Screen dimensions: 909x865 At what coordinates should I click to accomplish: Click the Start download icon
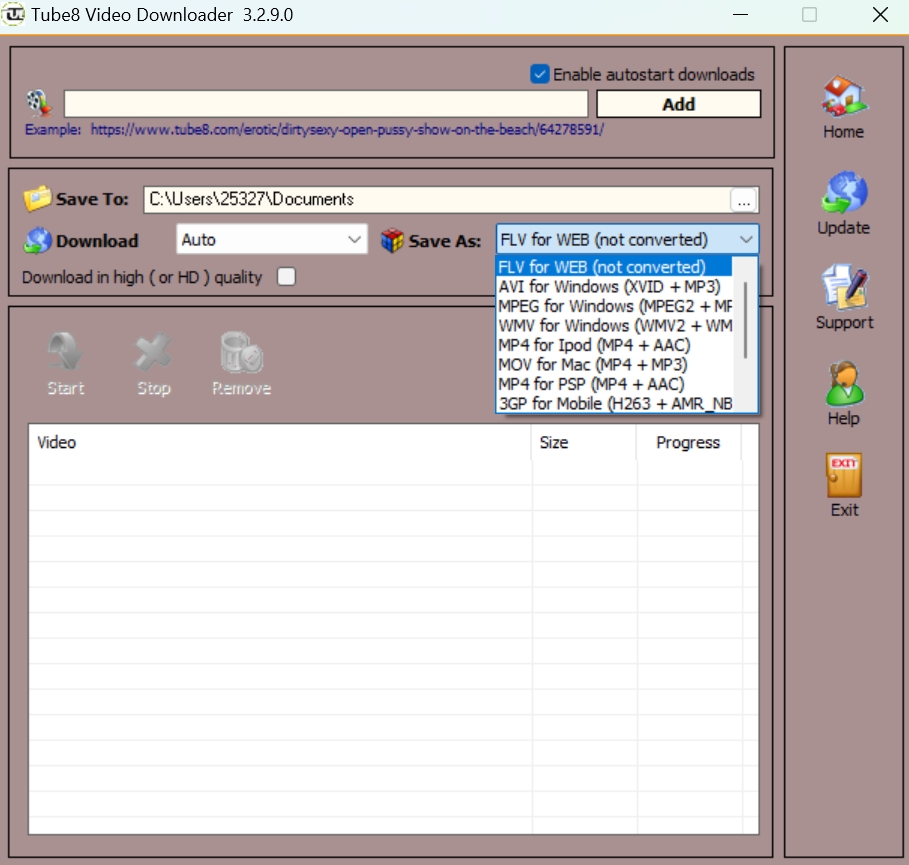[65, 351]
